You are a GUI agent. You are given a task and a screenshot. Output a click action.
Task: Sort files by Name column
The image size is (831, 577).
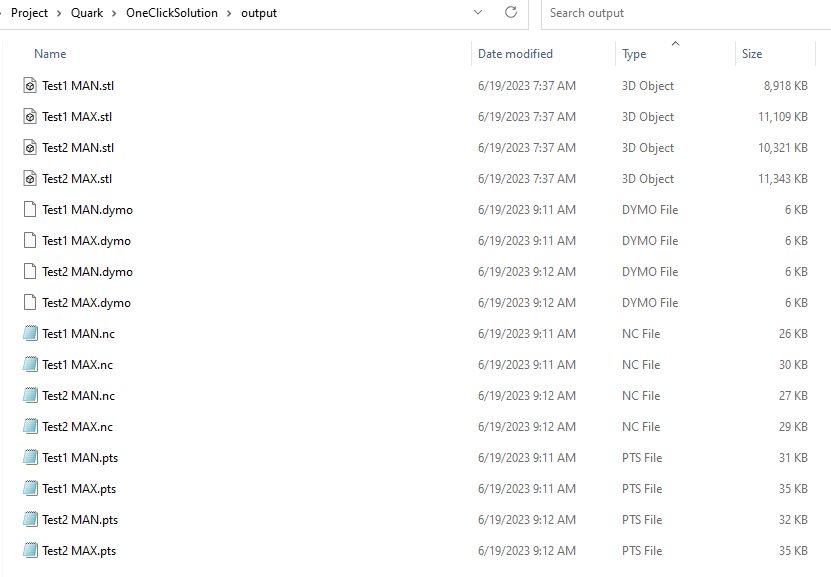click(x=50, y=54)
